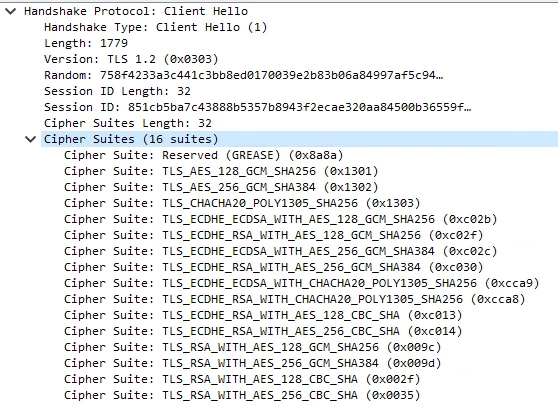This screenshot has height=406, width=558.
Task: Collapse the Cipher Suites (16 suites) node
Action: (x=31, y=139)
